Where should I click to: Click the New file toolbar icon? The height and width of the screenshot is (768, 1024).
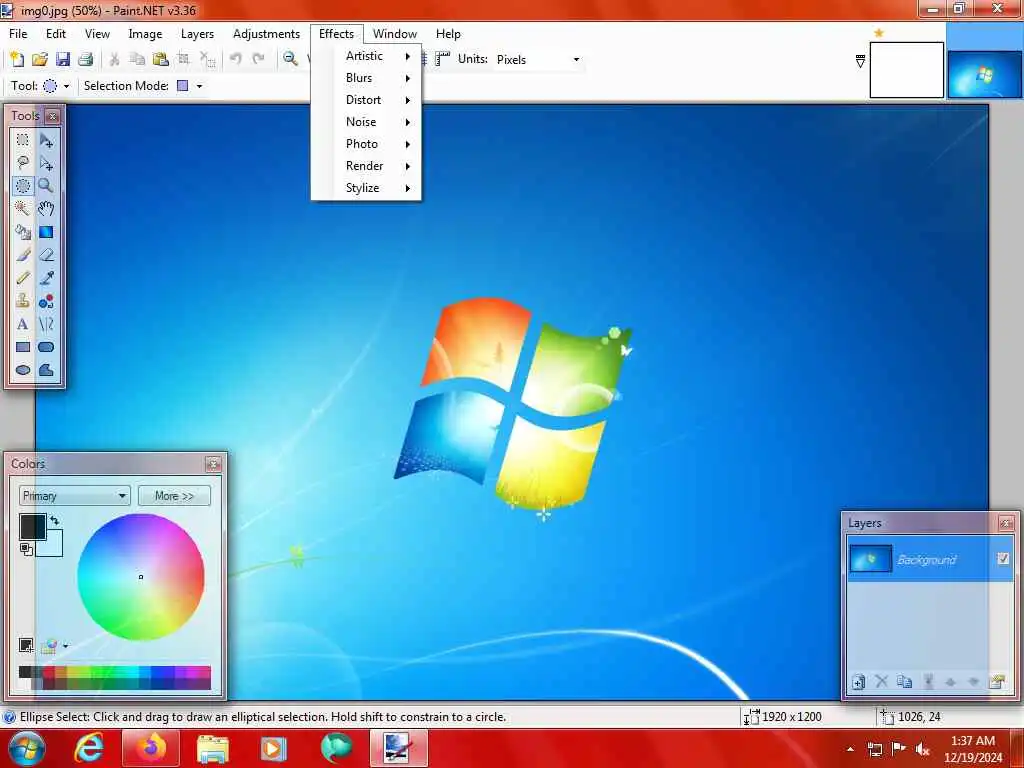click(x=17, y=59)
